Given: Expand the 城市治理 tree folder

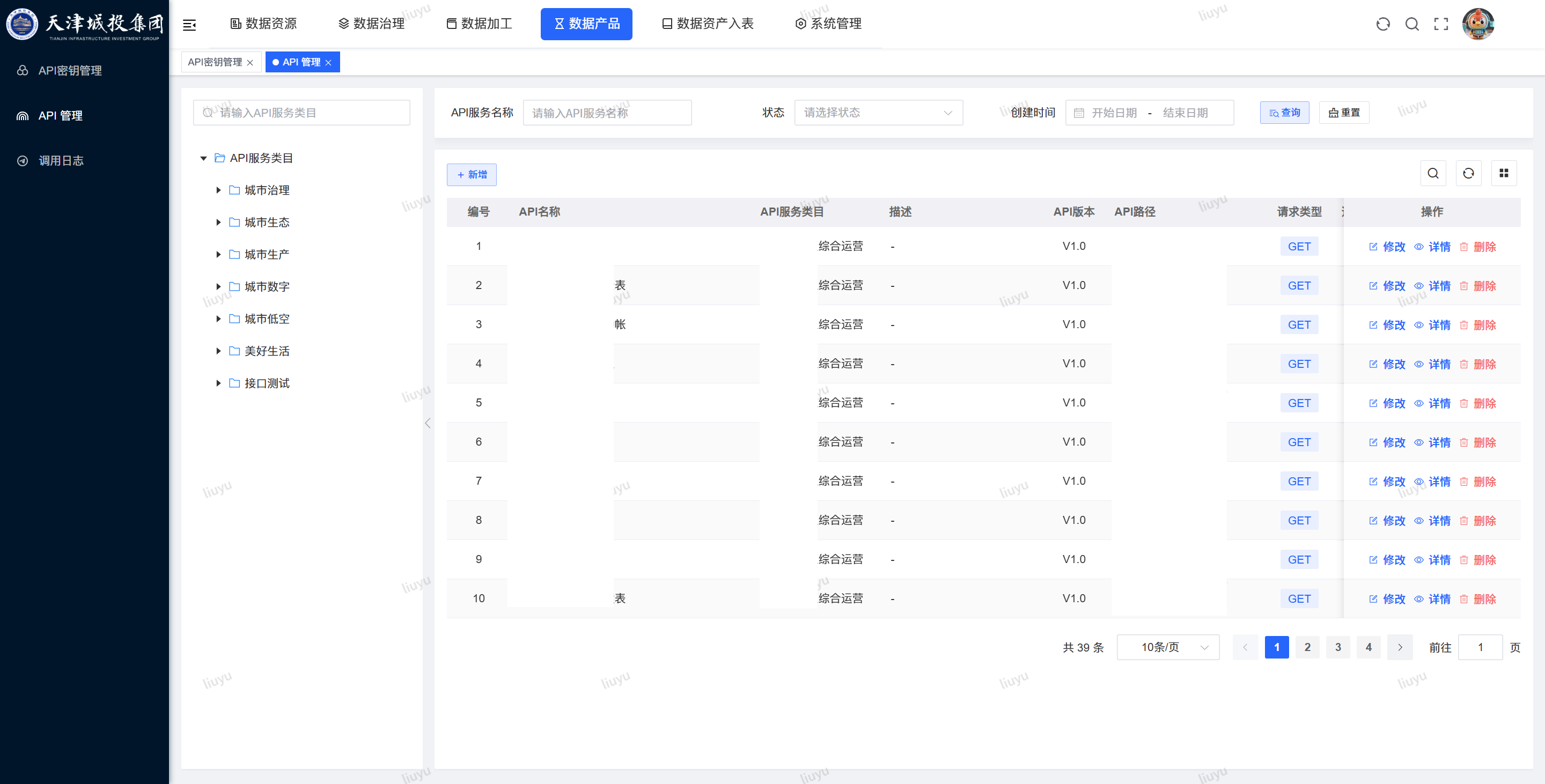Looking at the screenshot, I should pyautogui.click(x=218, y=190).
